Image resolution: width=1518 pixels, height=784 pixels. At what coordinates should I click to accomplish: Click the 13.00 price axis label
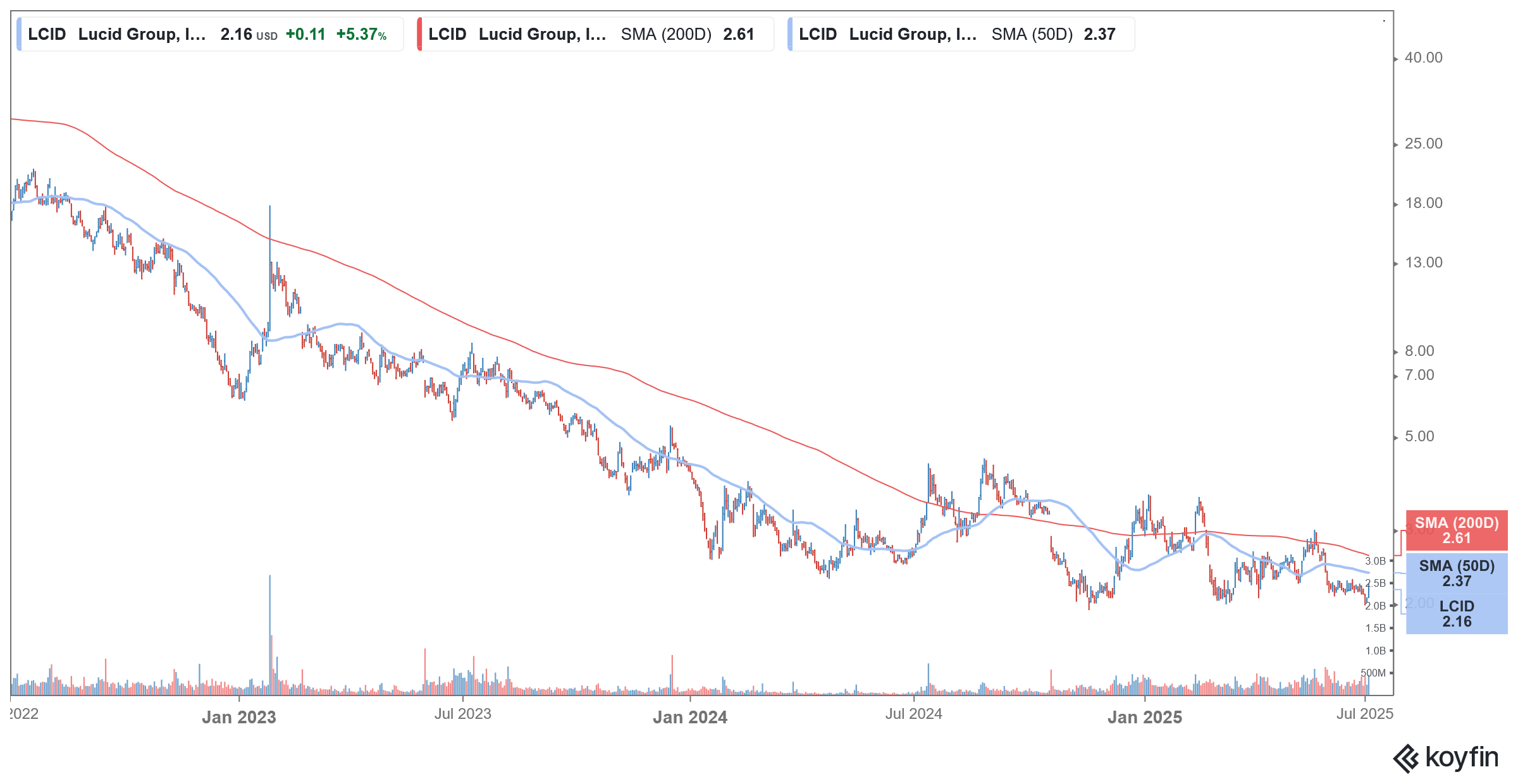pyautogui.click(x=1423, y=262)
